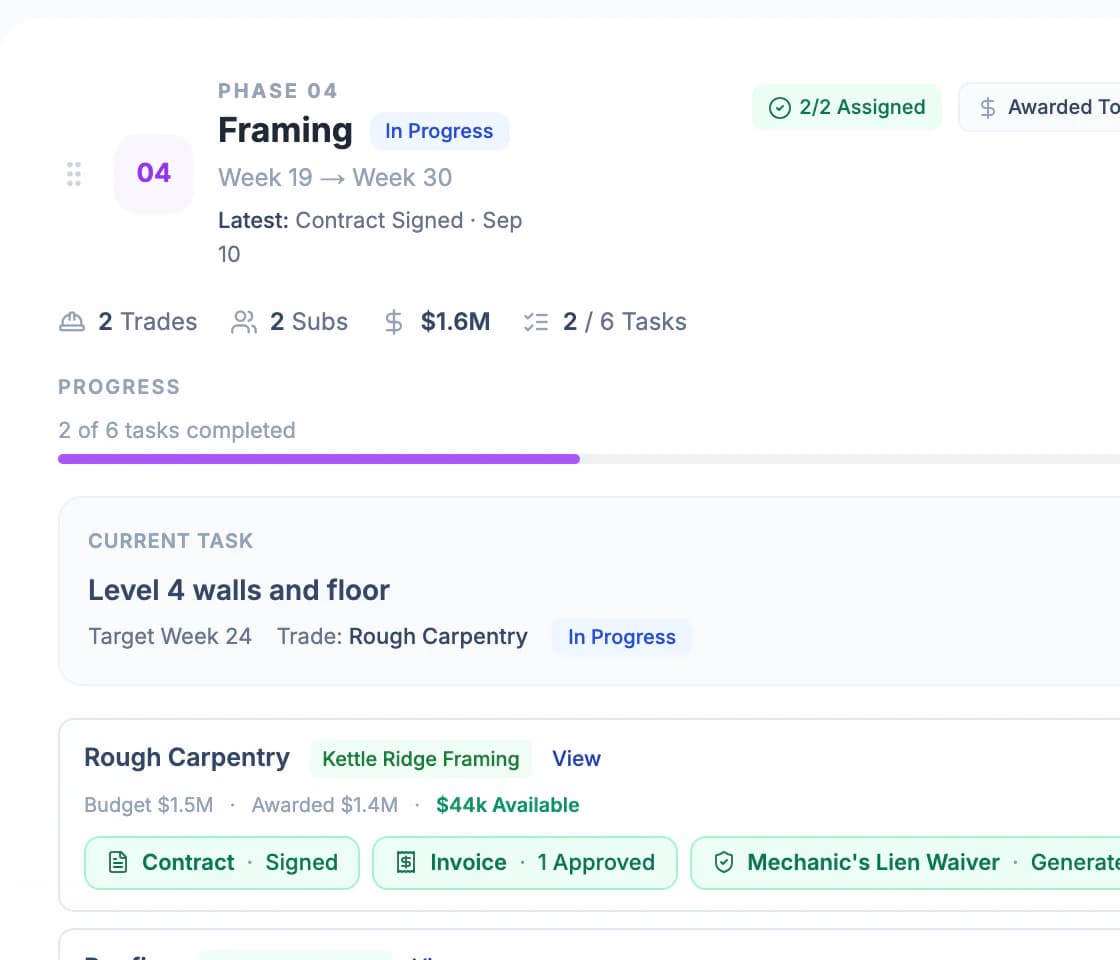The image size is (1120, 960).
Task: Click the checkmark circle in 2/2 Assigned
Action: coord(779,108)
